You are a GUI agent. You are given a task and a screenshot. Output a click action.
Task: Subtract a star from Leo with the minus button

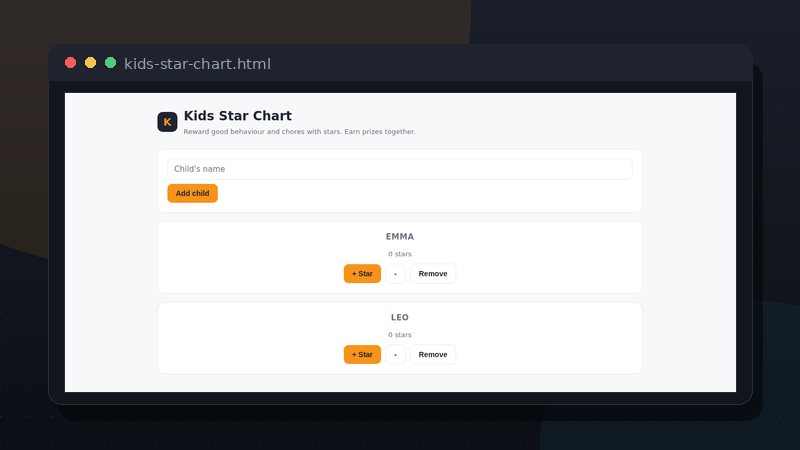[395, 355]
